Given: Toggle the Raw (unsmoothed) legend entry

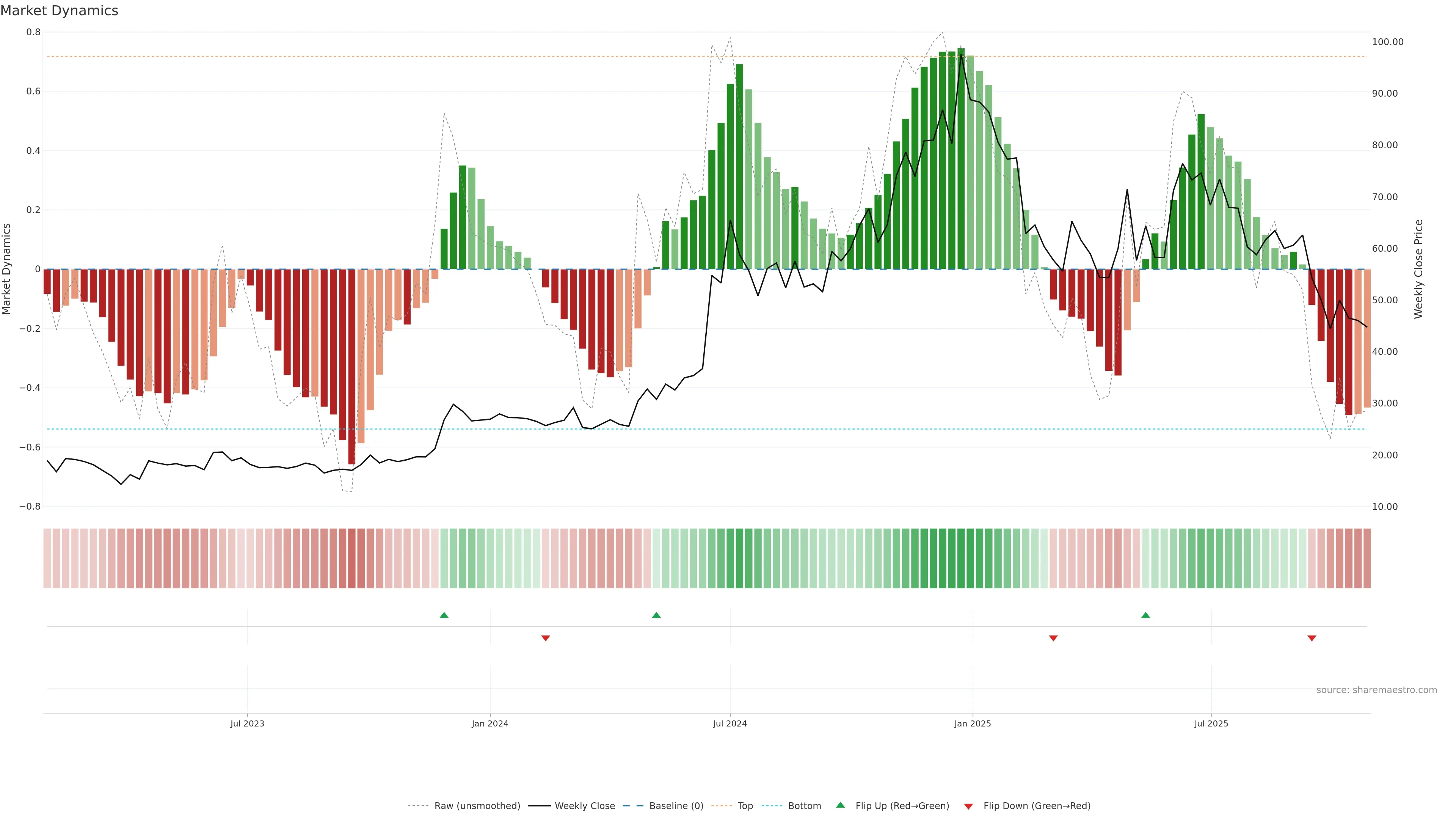Looking at the screenshot, I should click(477, 806).
